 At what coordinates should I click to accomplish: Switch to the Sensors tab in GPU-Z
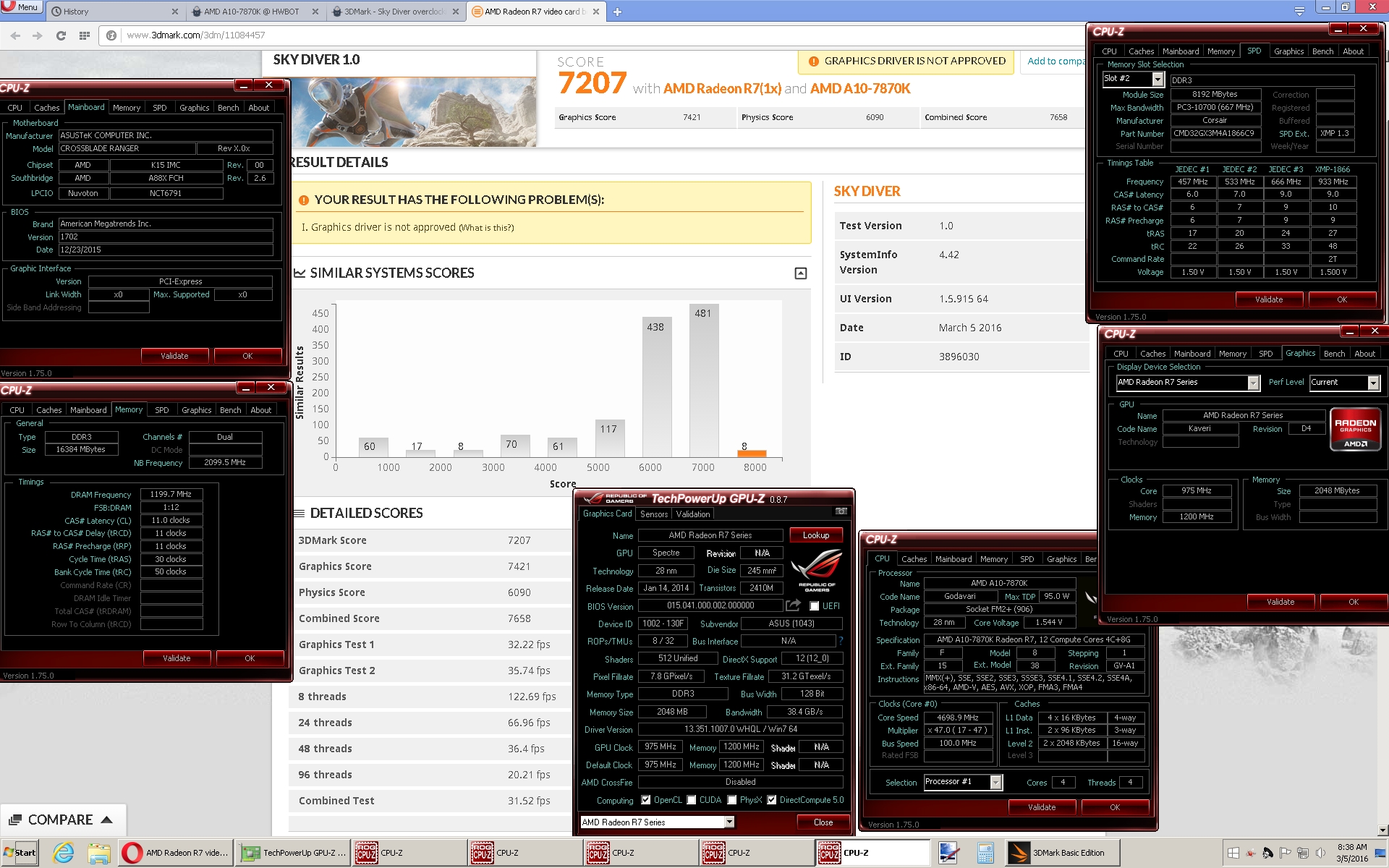click(653, 514)
